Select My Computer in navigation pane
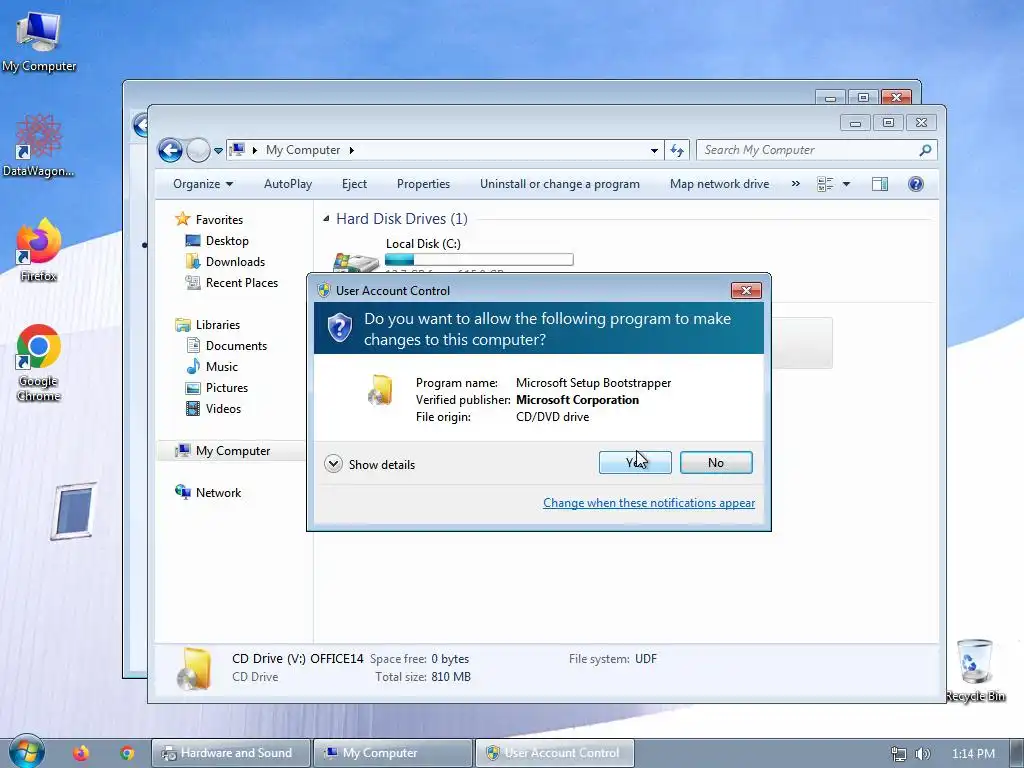 231,451
